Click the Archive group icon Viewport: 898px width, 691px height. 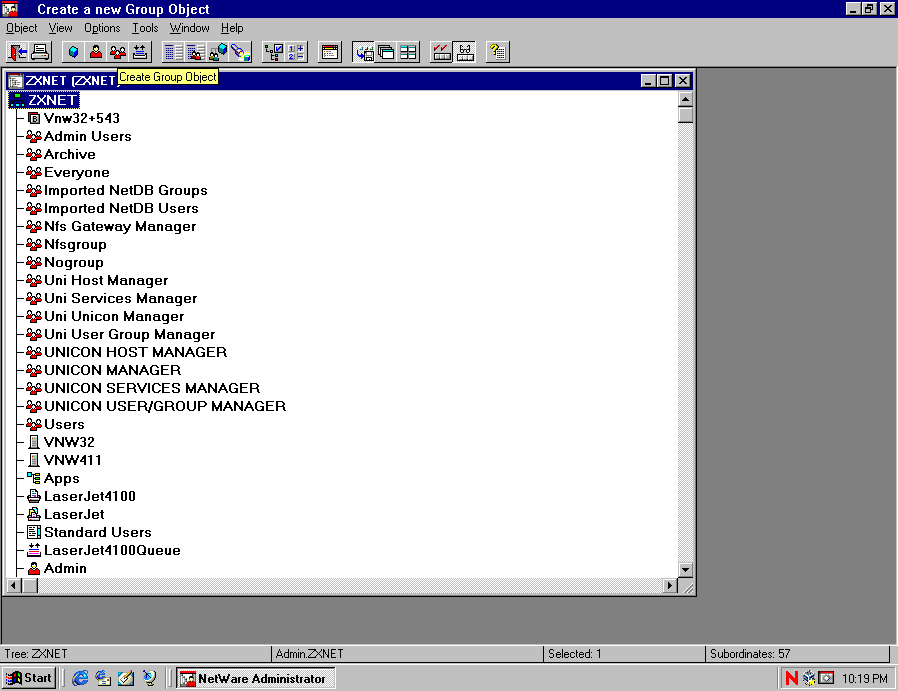coord(34,155)
